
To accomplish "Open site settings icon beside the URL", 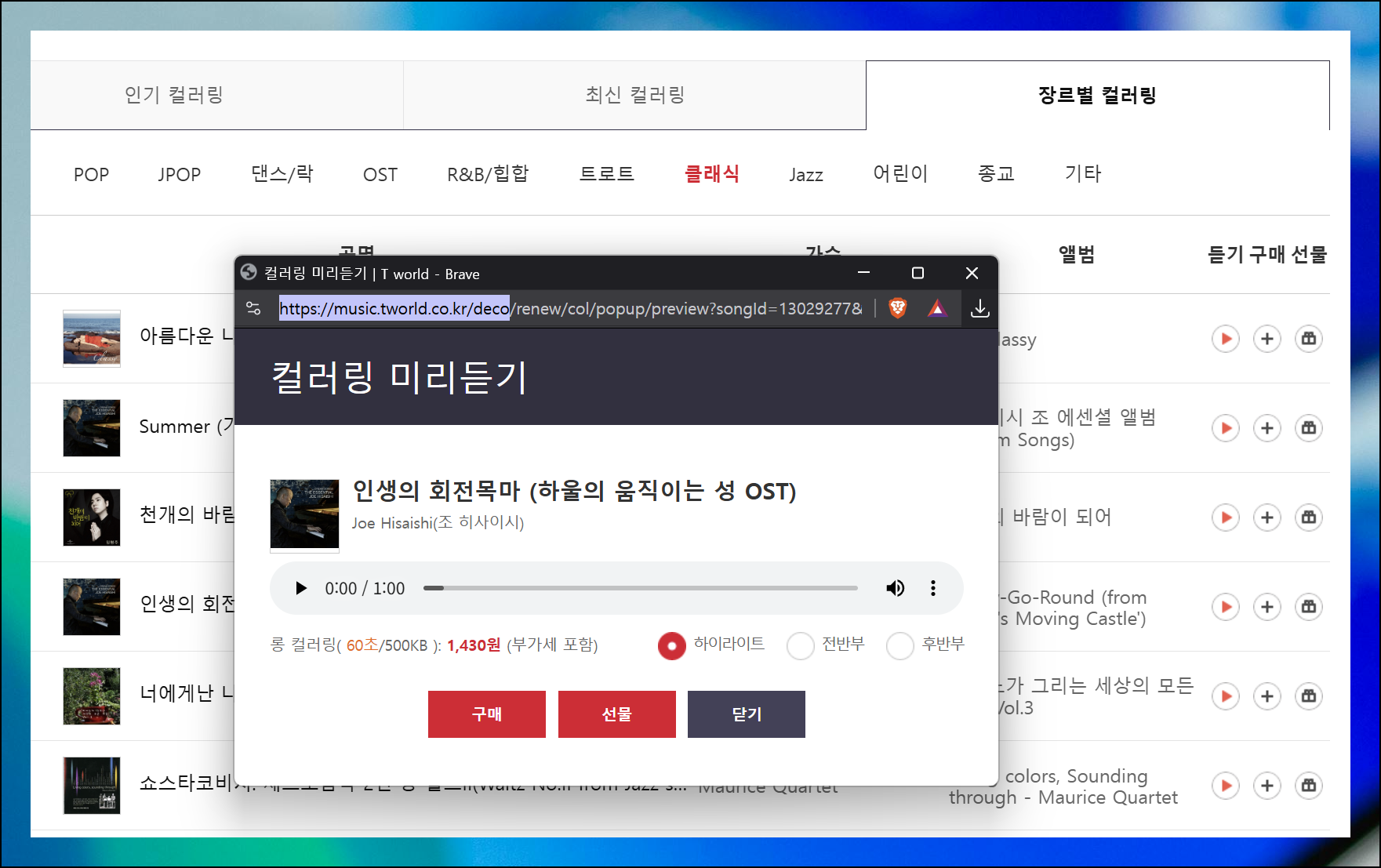I will point(253,308).
